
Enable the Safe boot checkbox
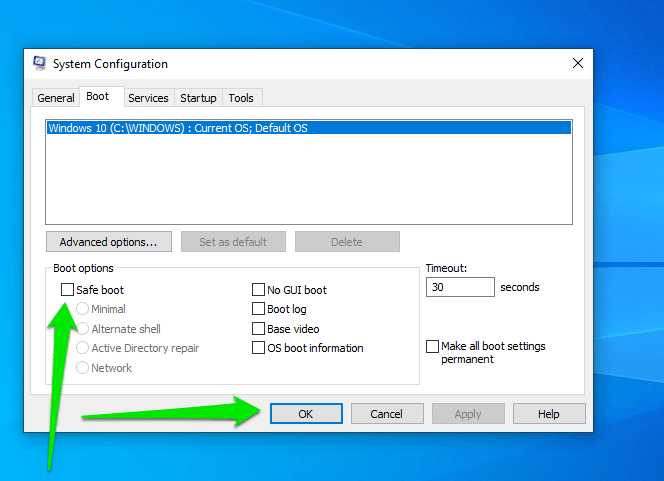(x=68, y=290)
